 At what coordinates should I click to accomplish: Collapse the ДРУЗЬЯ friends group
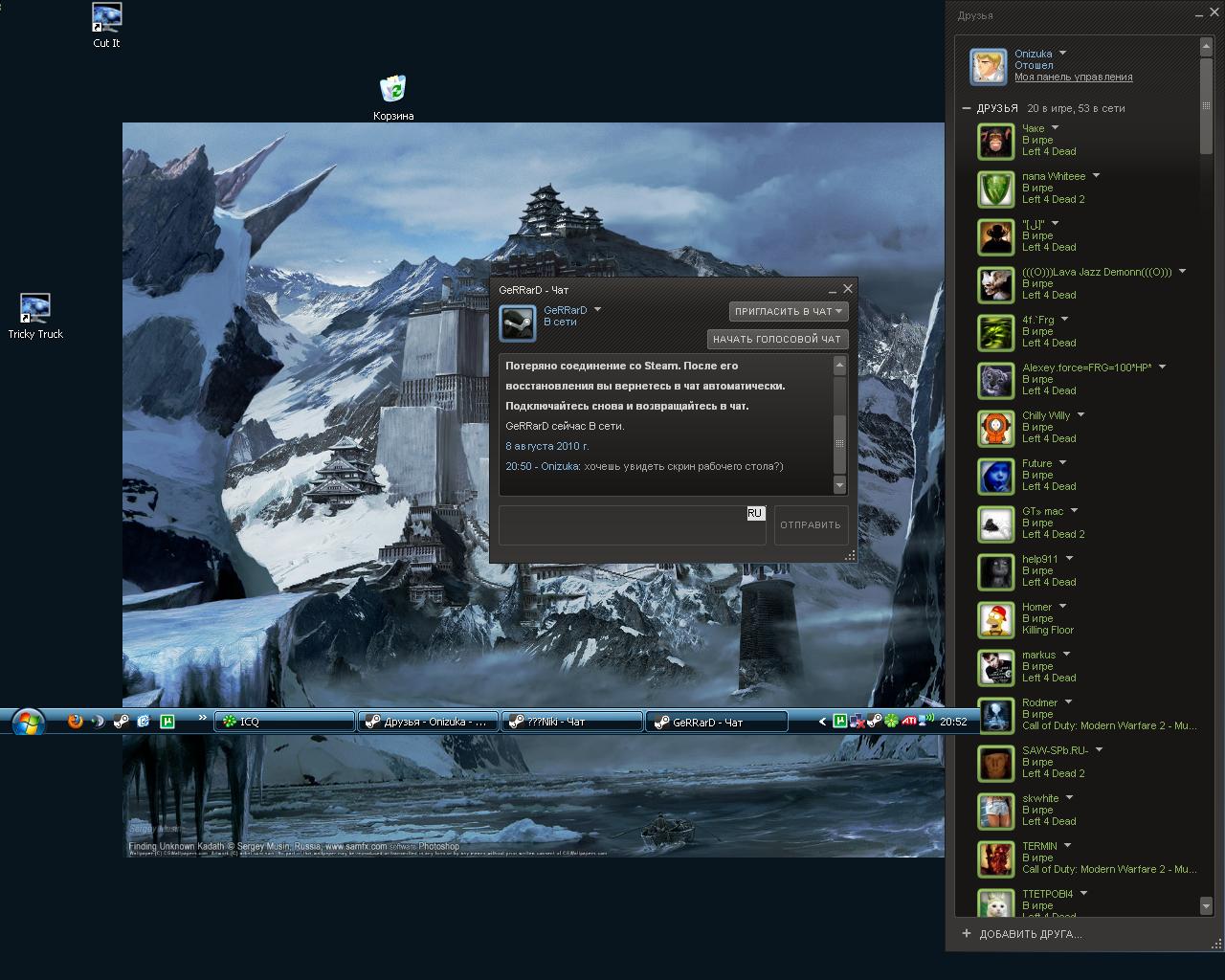967,109
